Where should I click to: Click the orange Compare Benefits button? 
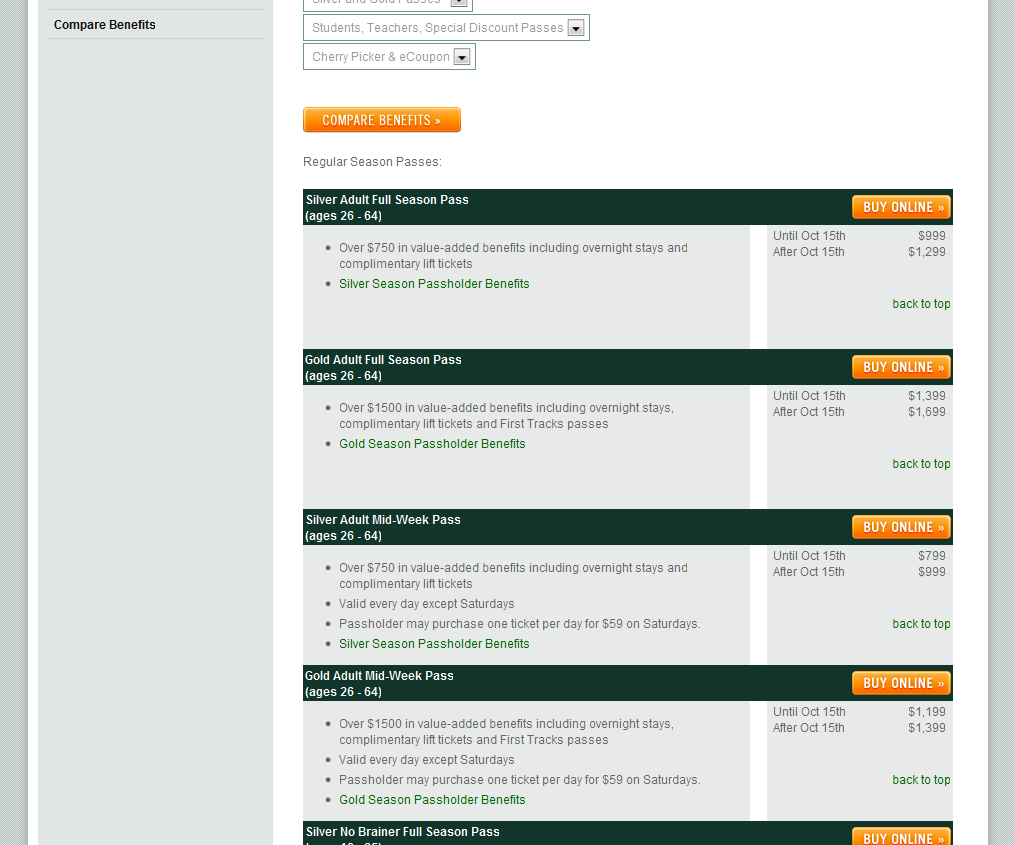tap(382, 120)
